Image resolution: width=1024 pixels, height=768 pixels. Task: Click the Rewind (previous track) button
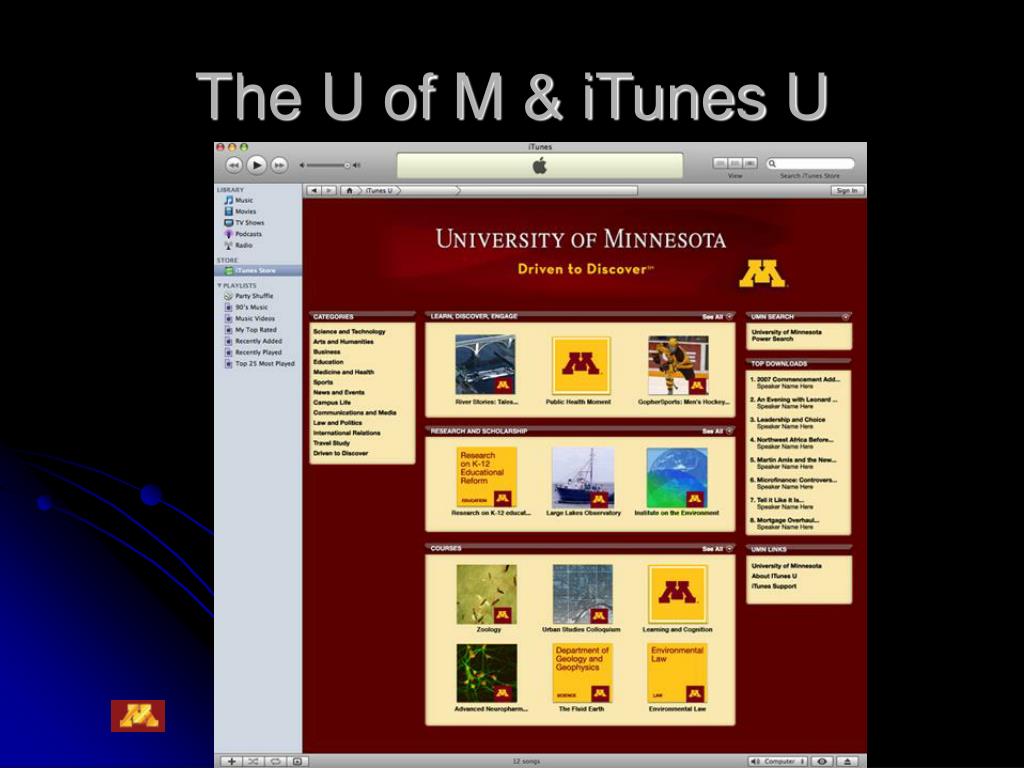tap(234, 165)
